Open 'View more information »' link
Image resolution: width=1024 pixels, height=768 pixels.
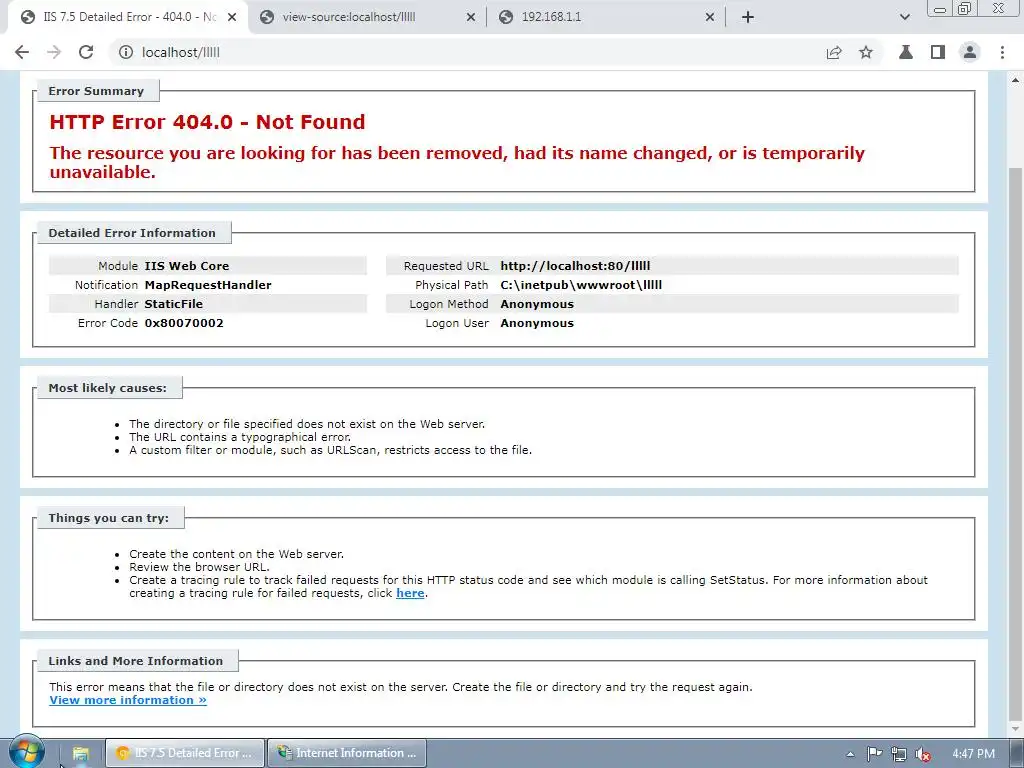click(x=128, y=700)
